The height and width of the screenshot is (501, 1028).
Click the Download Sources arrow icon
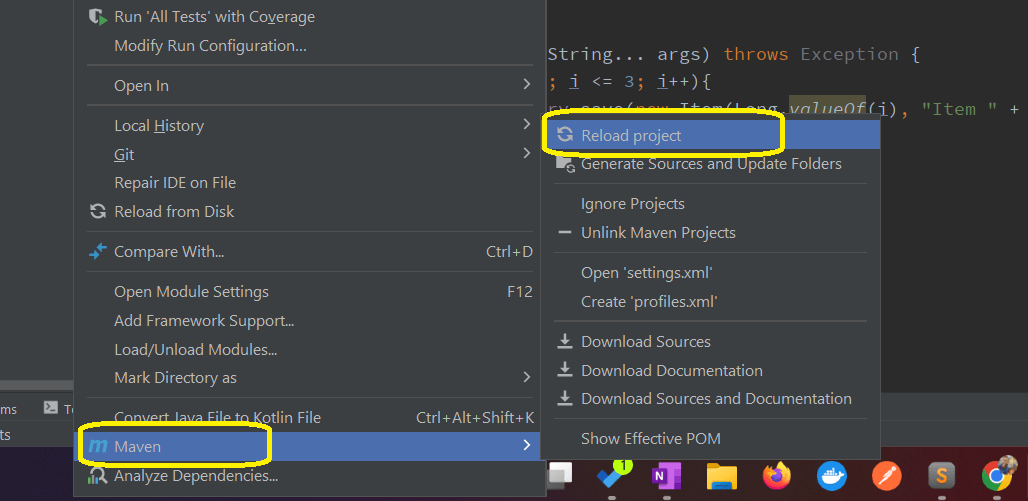[x=564, y=341]
